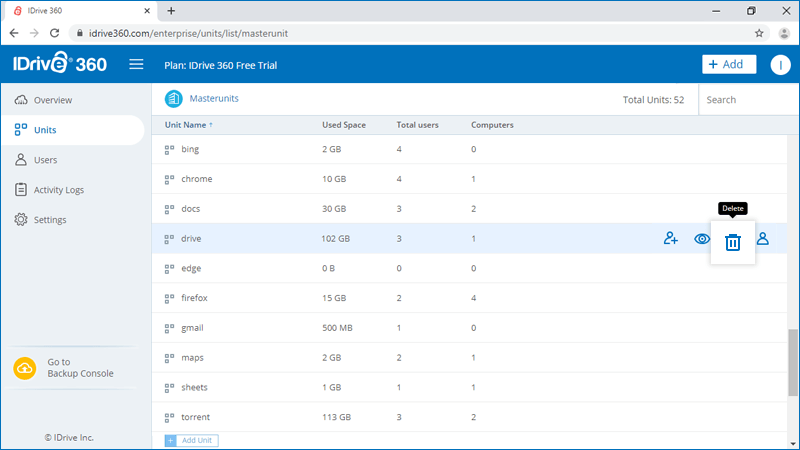The width and height of the screenshot is (800, 450).
Task: Click the 113 GB used space value
Action: [x=336, y=417]
